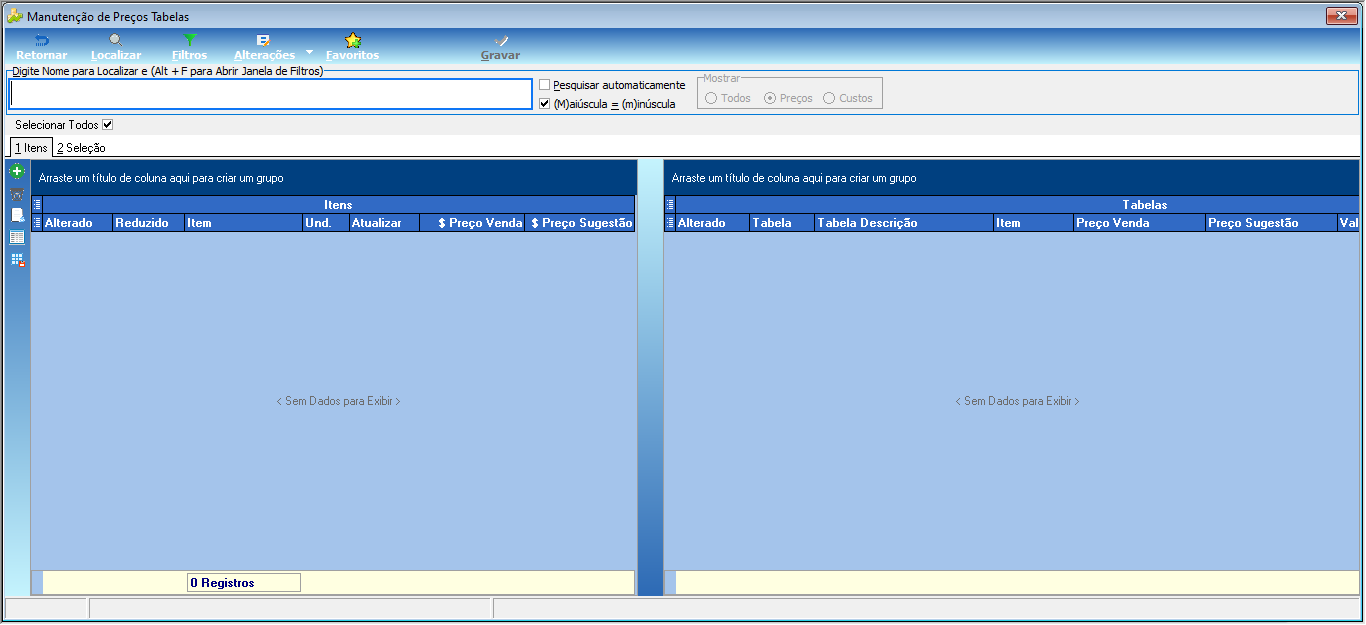Click the Tabelas band header
Image resolution: width=1366 pixels, height=625 pixels.
[1017, 205]
